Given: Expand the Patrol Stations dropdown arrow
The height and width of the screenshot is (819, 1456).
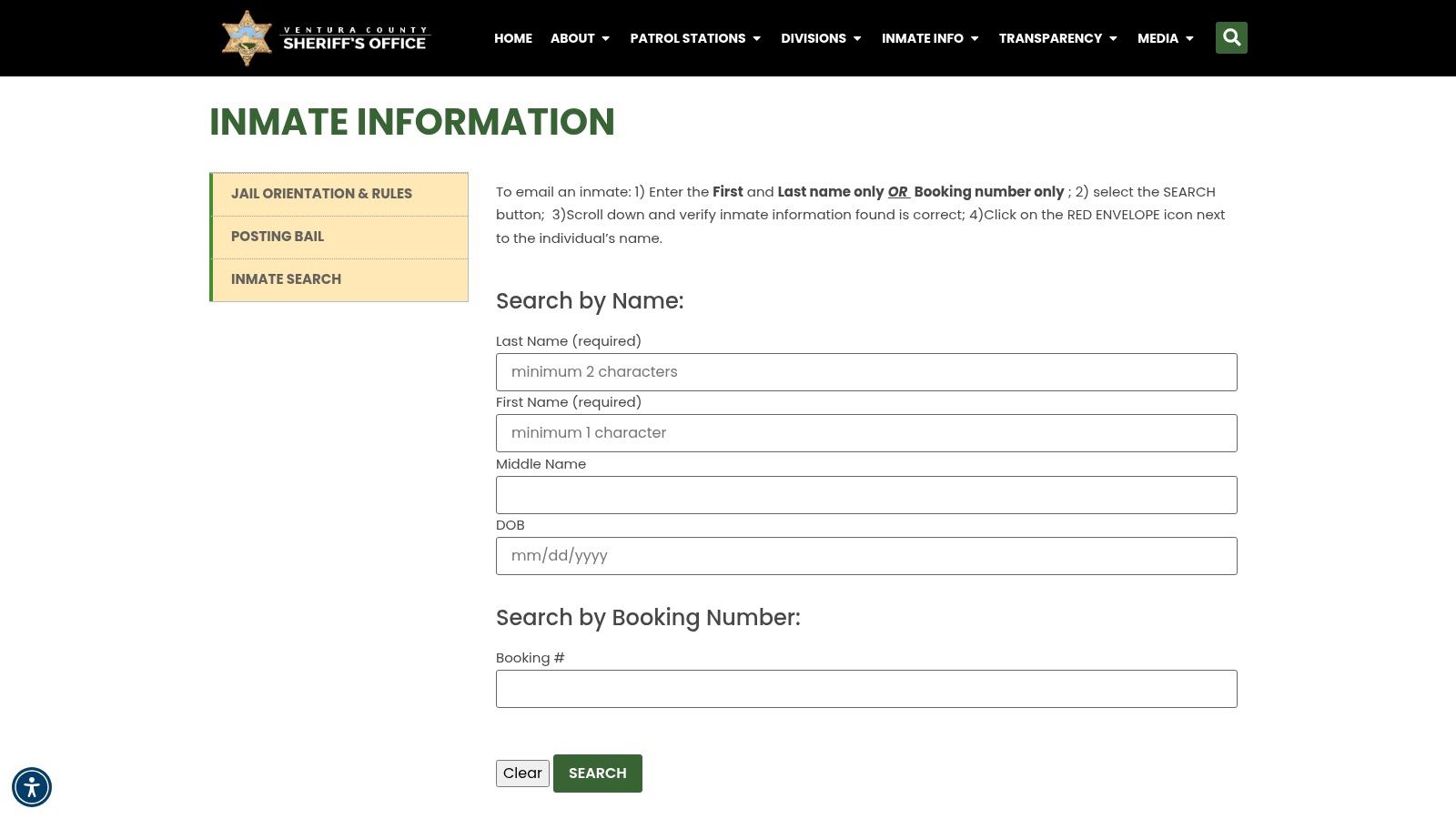Looking at the screenshot, I should click(756, 38).
